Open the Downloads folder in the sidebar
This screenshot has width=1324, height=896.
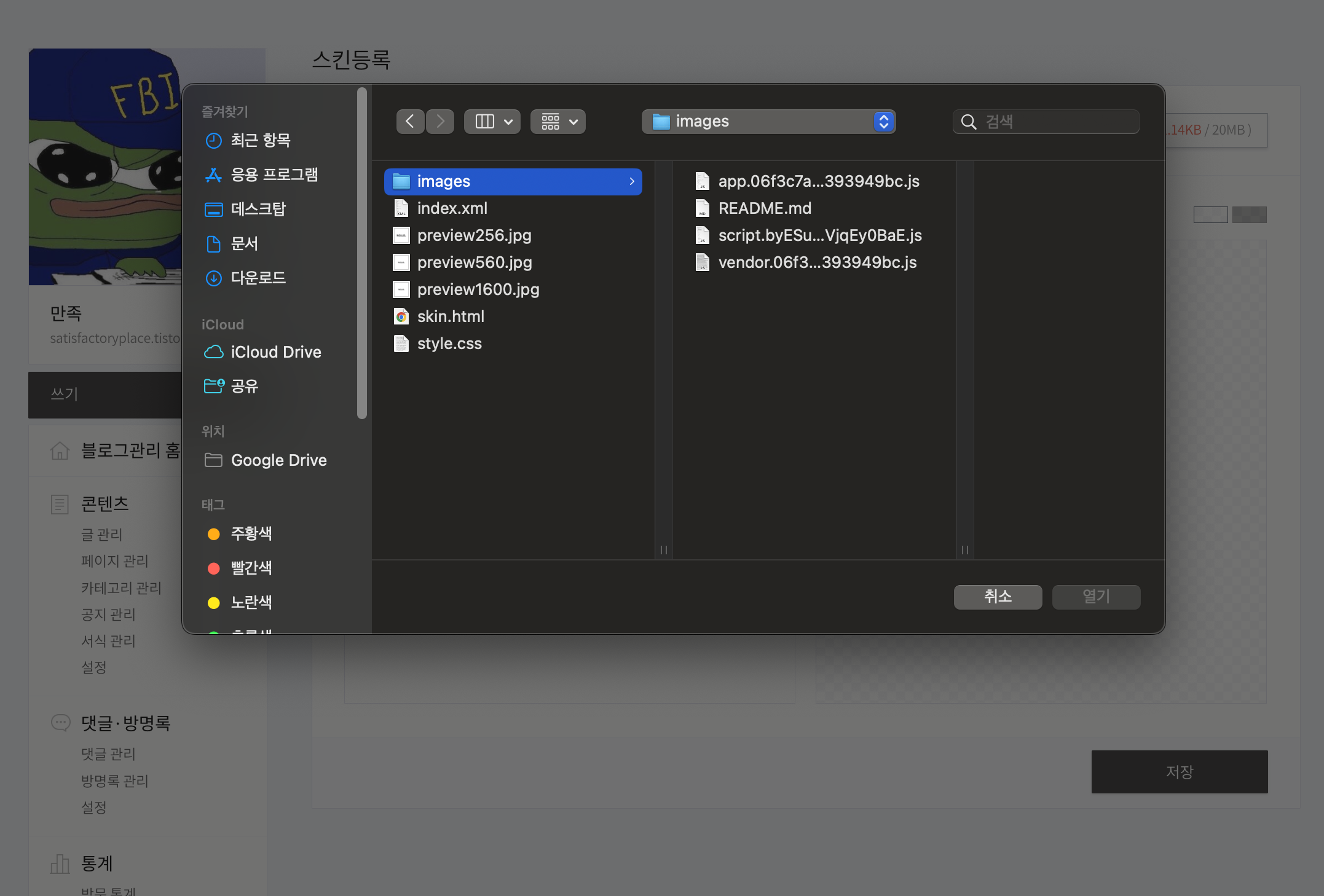point(258,278)
